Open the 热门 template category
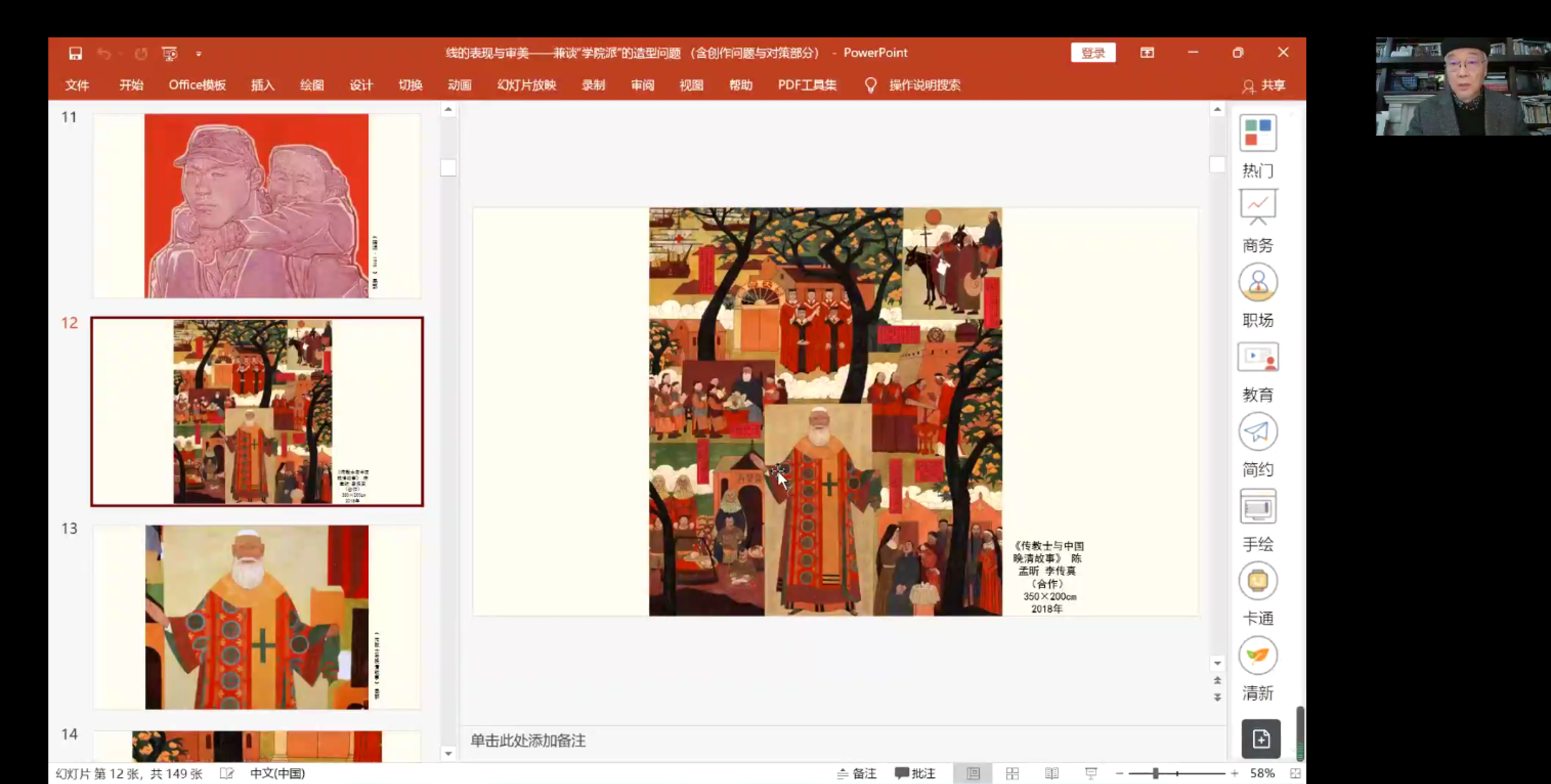Image resolution: width=1551 pixels, height=784 pixels. click(1258, 134)
